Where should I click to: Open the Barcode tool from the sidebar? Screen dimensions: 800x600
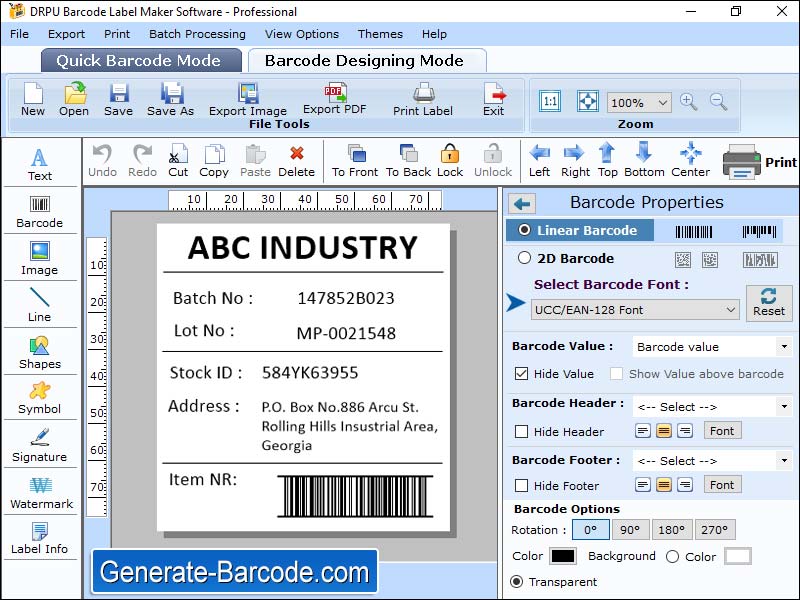39,209
